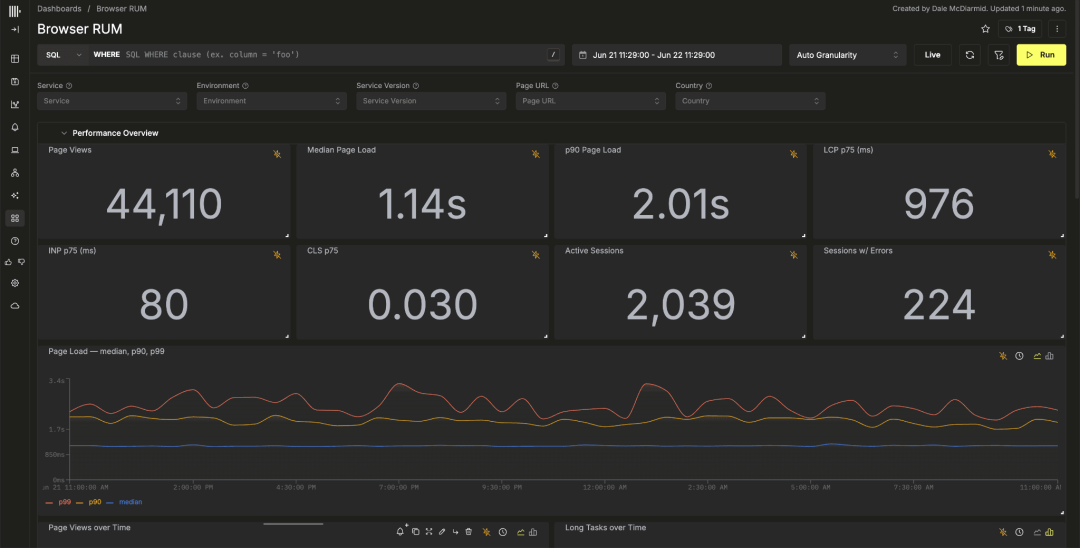Viewport: 1080px width, 548px height.
Task: Select the dashboards grid sidebar icon
Action: coord(15,218)
